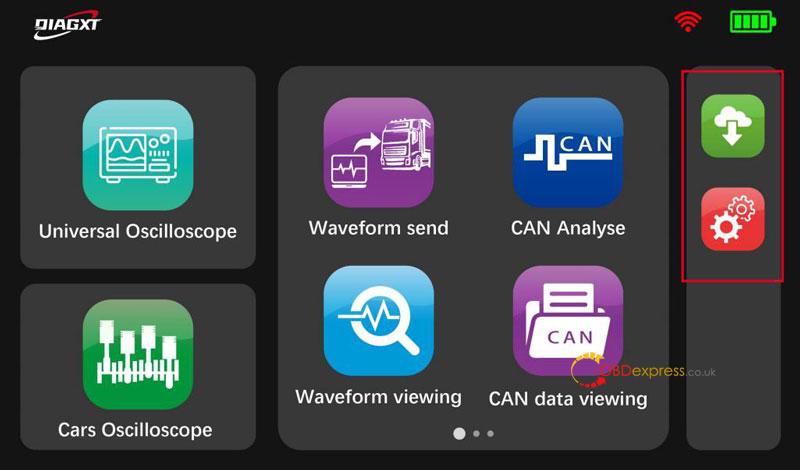
Task: Tap the green battery indicator
Action: (x=753, y=22)
